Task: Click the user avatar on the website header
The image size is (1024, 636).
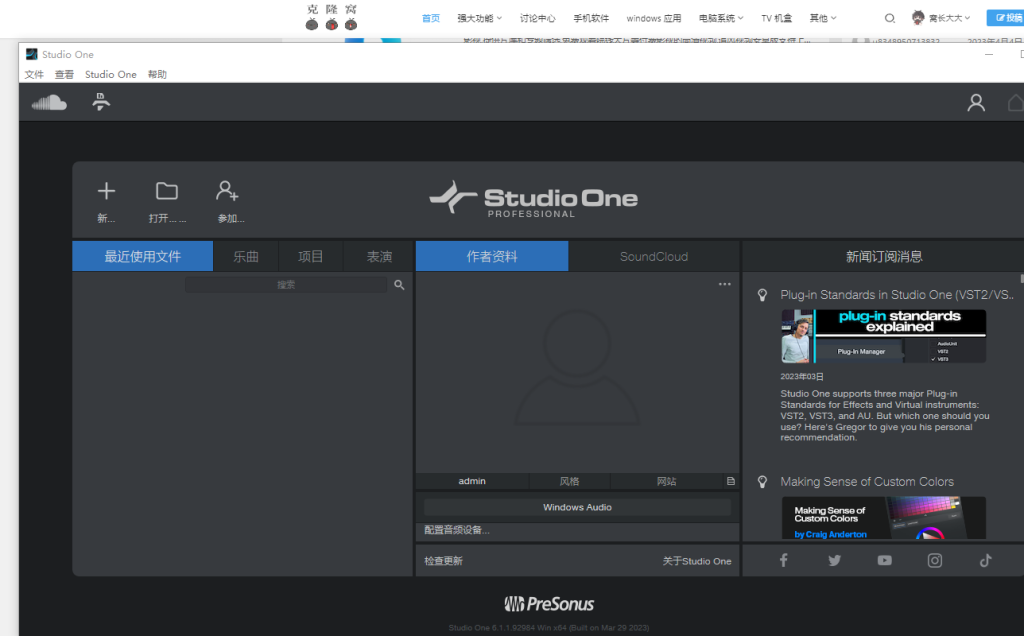Action: (x=918, y=18)
